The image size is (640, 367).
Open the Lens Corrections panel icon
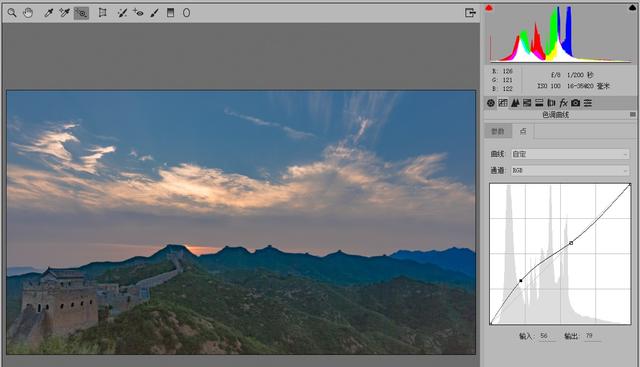551,103
